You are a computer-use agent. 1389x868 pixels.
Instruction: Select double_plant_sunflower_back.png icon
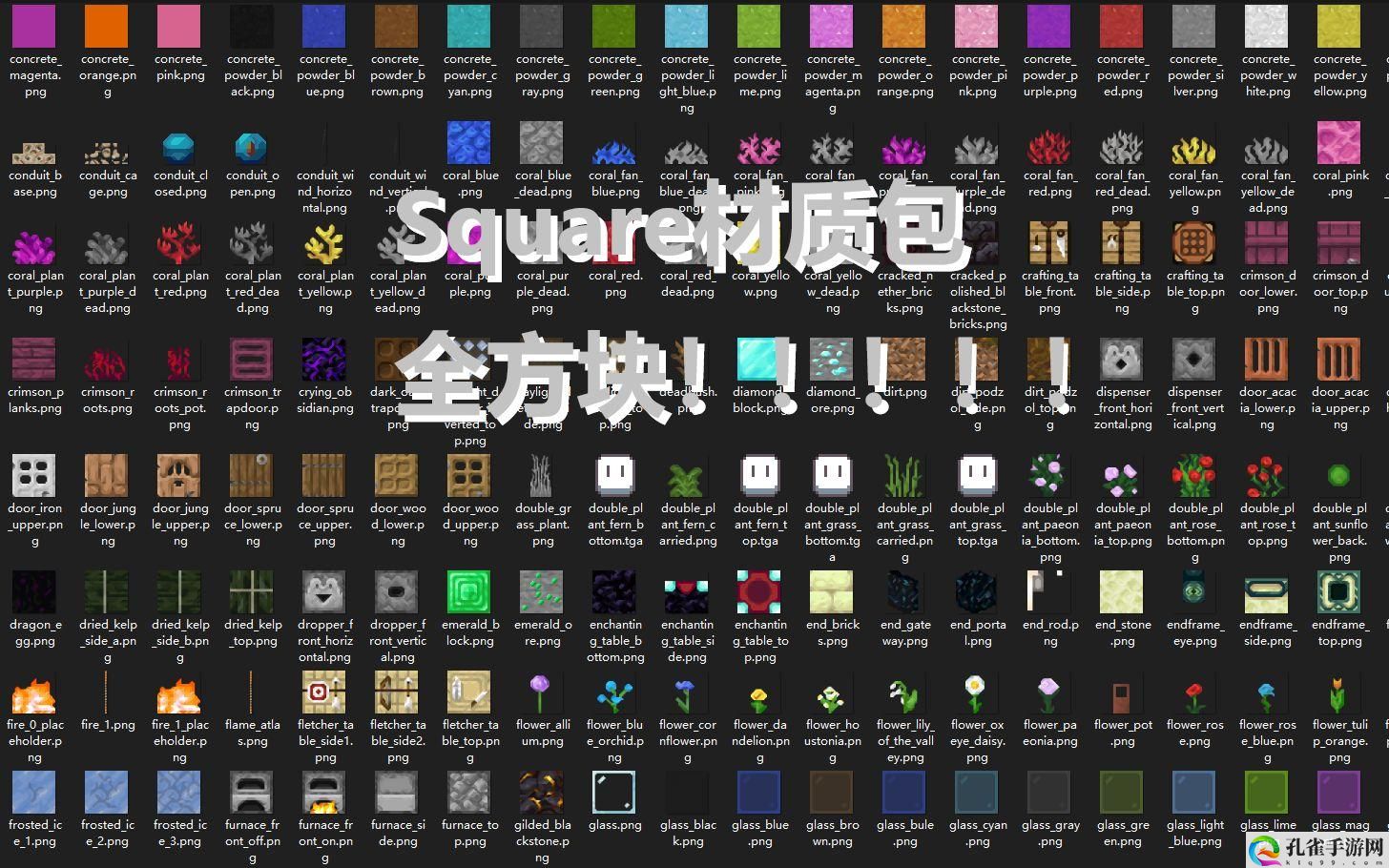1339,475
